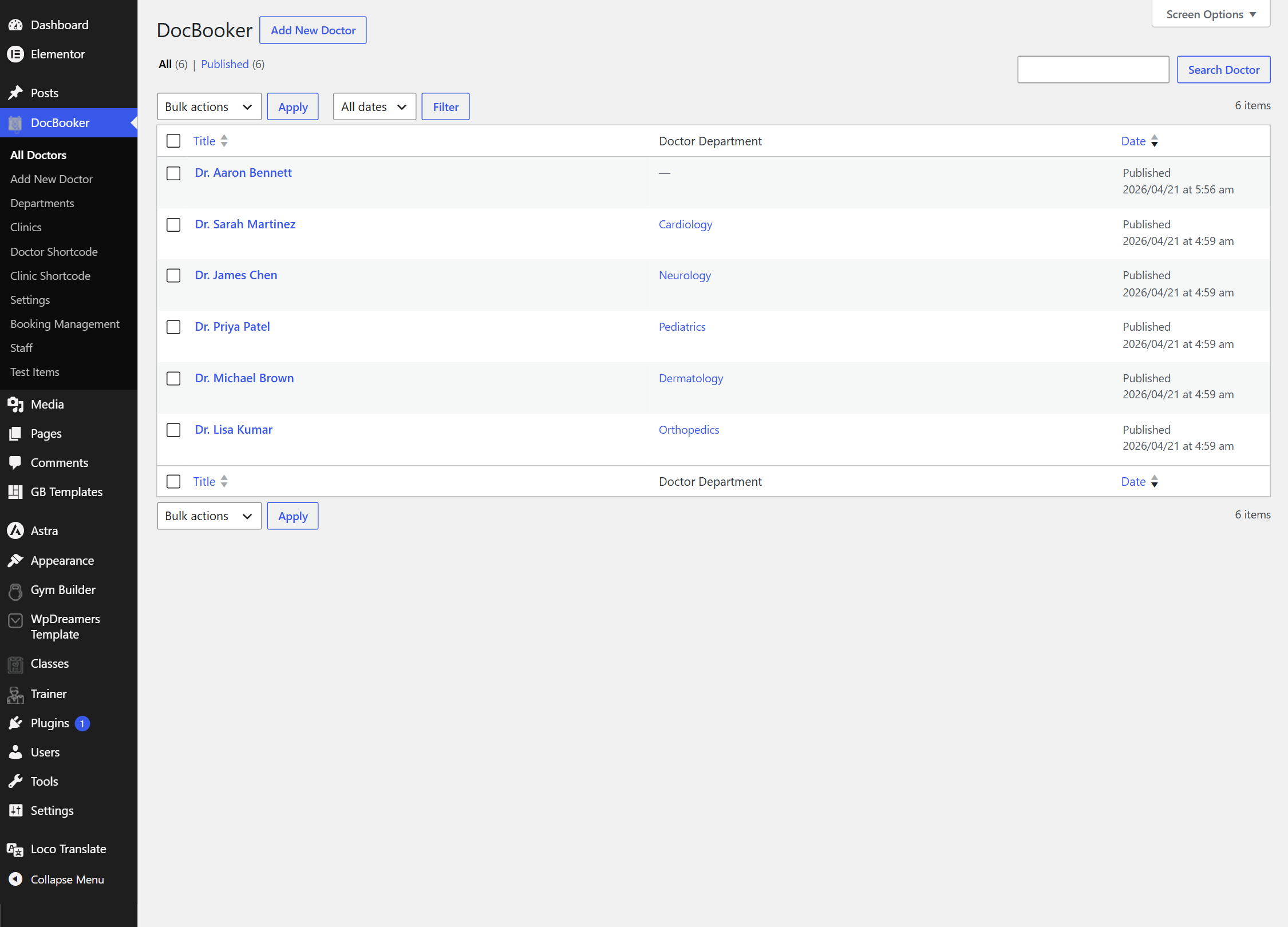The width and height of the screenshot is (1288, 927).
Task: Sort by Date using top header arrows
Action: point(1155,141)
